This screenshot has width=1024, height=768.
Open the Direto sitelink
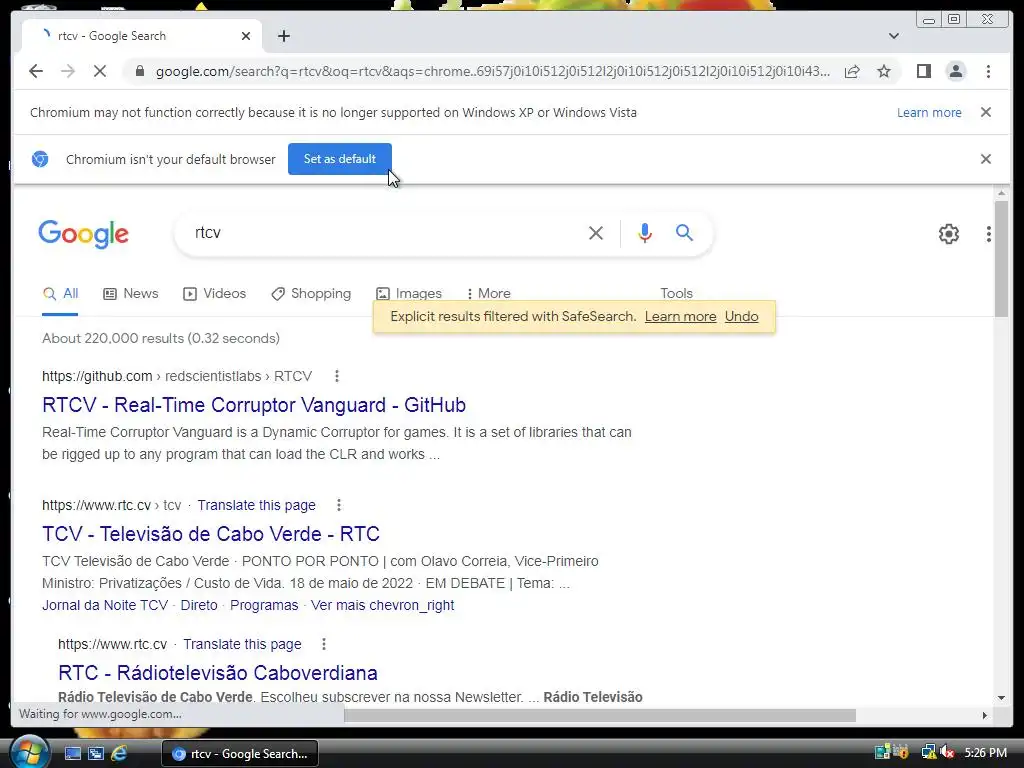[199, 605]
